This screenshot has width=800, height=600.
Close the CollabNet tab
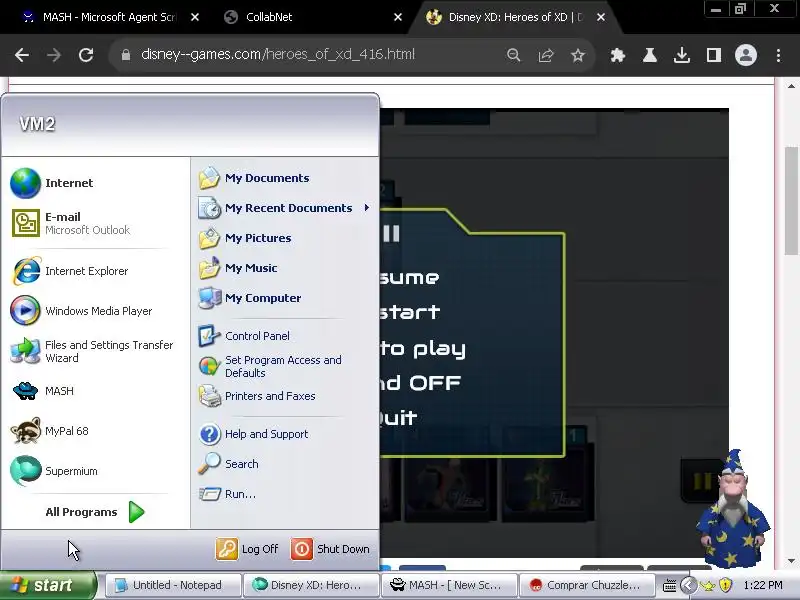(x=398, y=17)
